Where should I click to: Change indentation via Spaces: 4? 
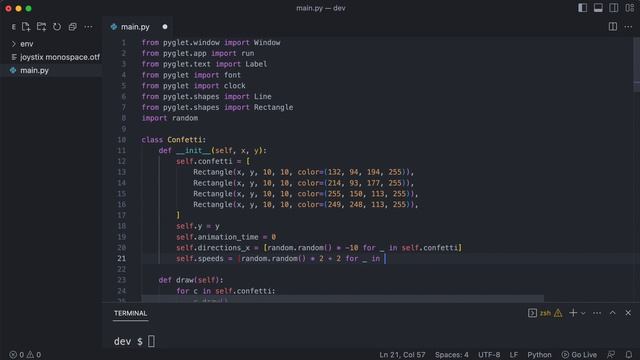pos(451,355)
